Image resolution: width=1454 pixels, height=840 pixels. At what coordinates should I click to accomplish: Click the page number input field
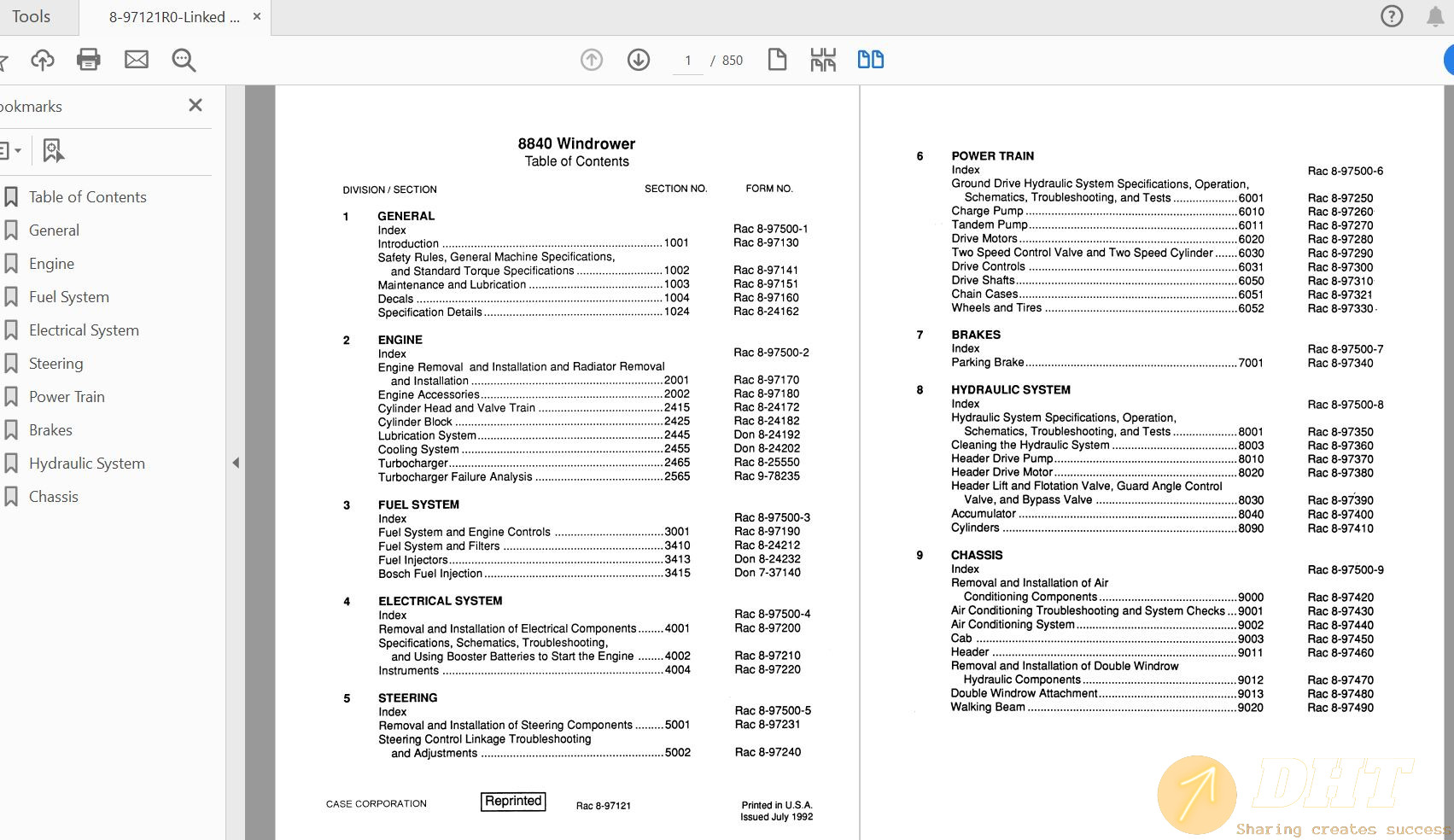click(687, 61)
